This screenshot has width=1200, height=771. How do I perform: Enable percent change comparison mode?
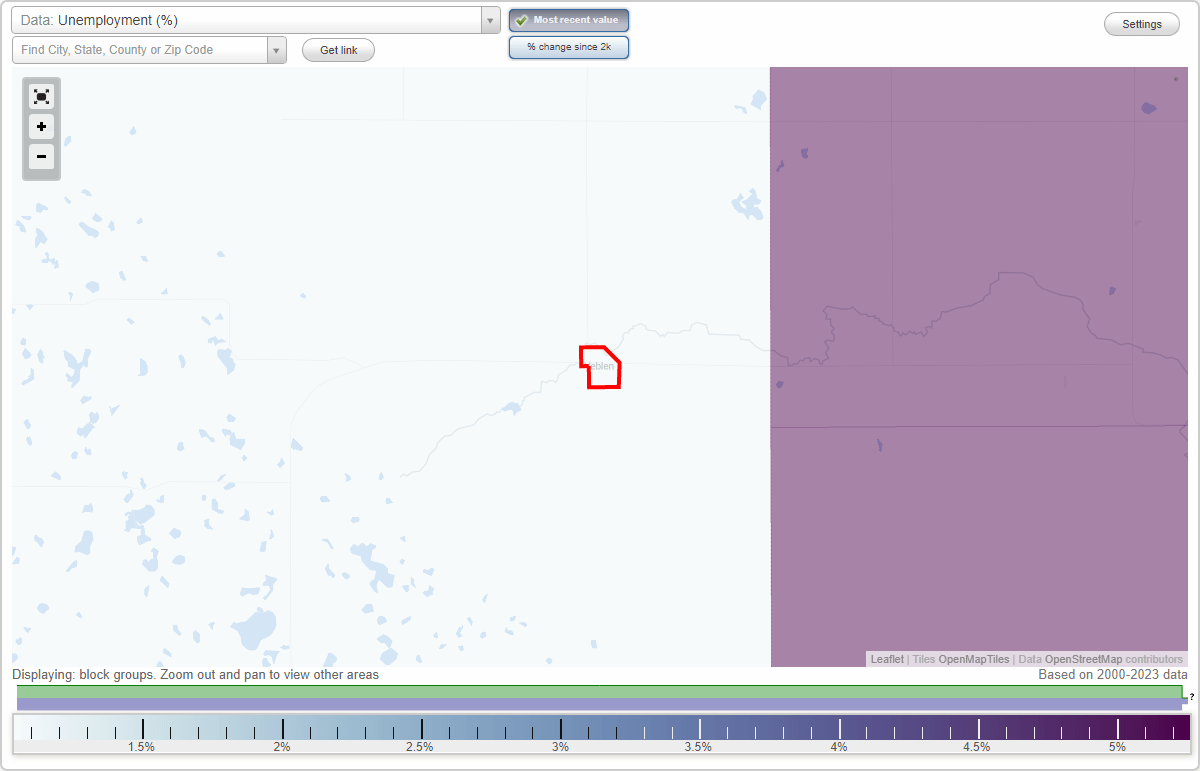point(569,46)
